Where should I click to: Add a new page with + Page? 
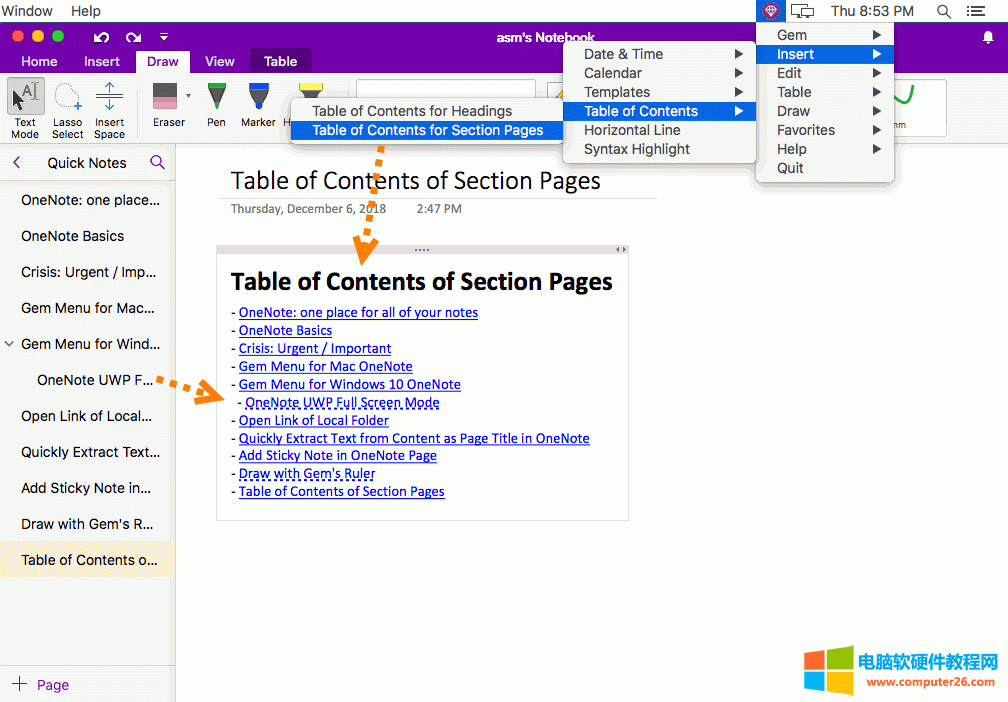tap(40, 685)
